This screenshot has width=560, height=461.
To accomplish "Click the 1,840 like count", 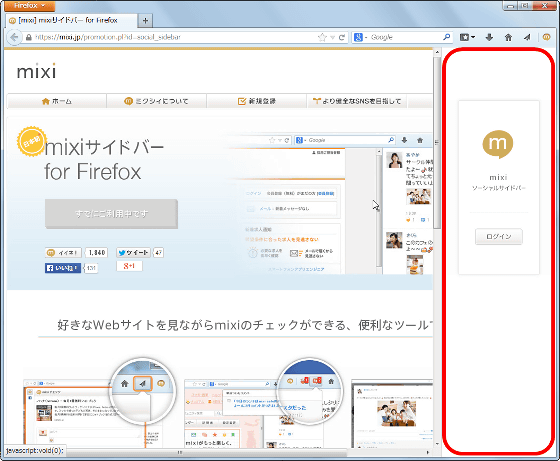I will (96, 253).
